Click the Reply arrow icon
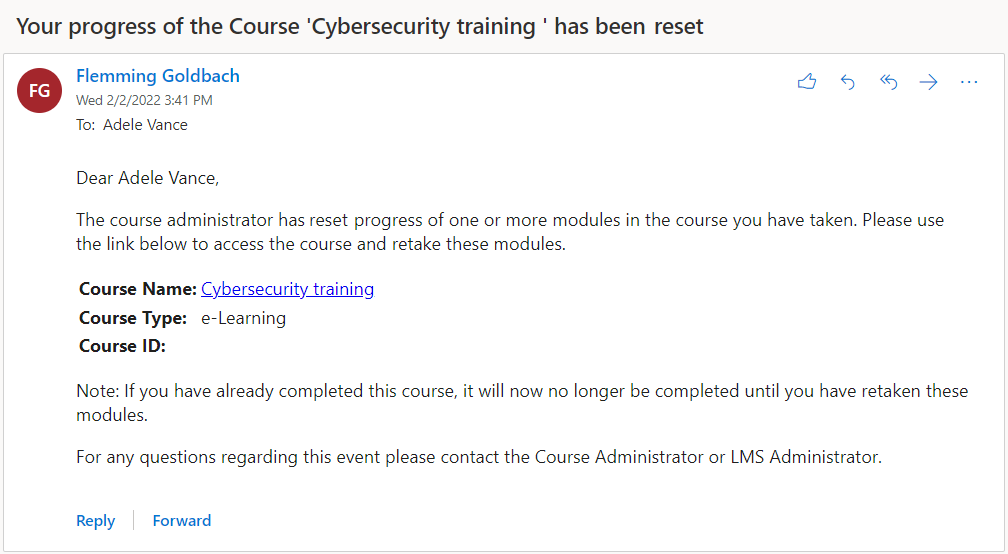The image size is (1008, 554). [x=848, y=82]
